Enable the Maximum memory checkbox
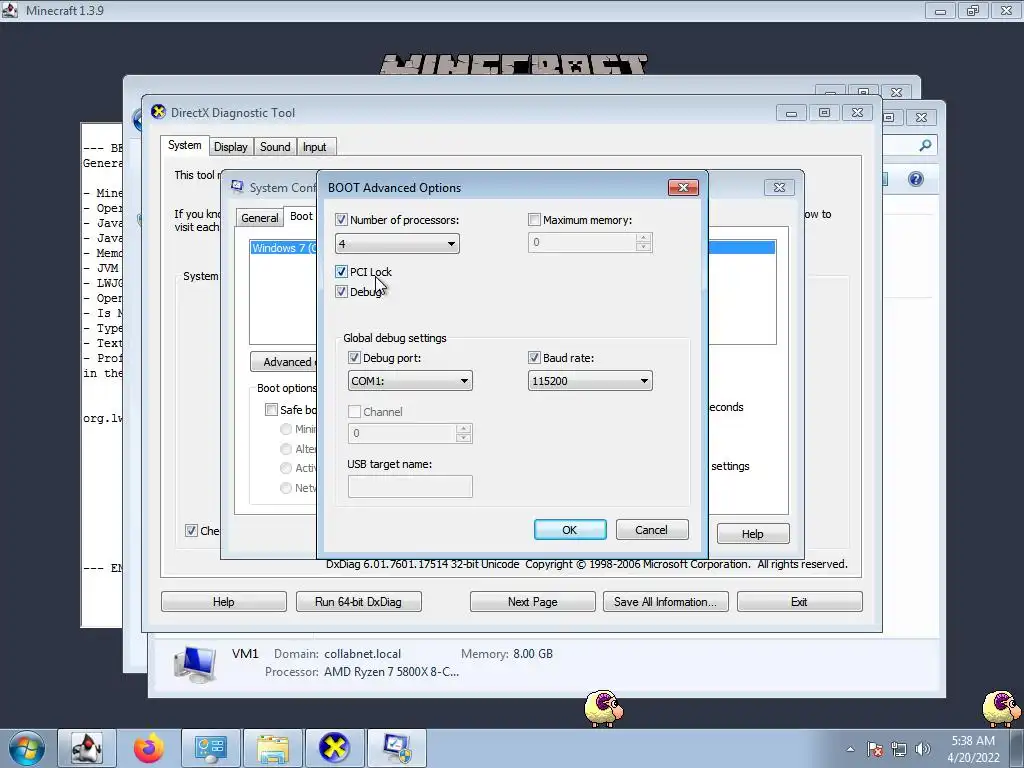1024x768 pixels. [534, 220]
